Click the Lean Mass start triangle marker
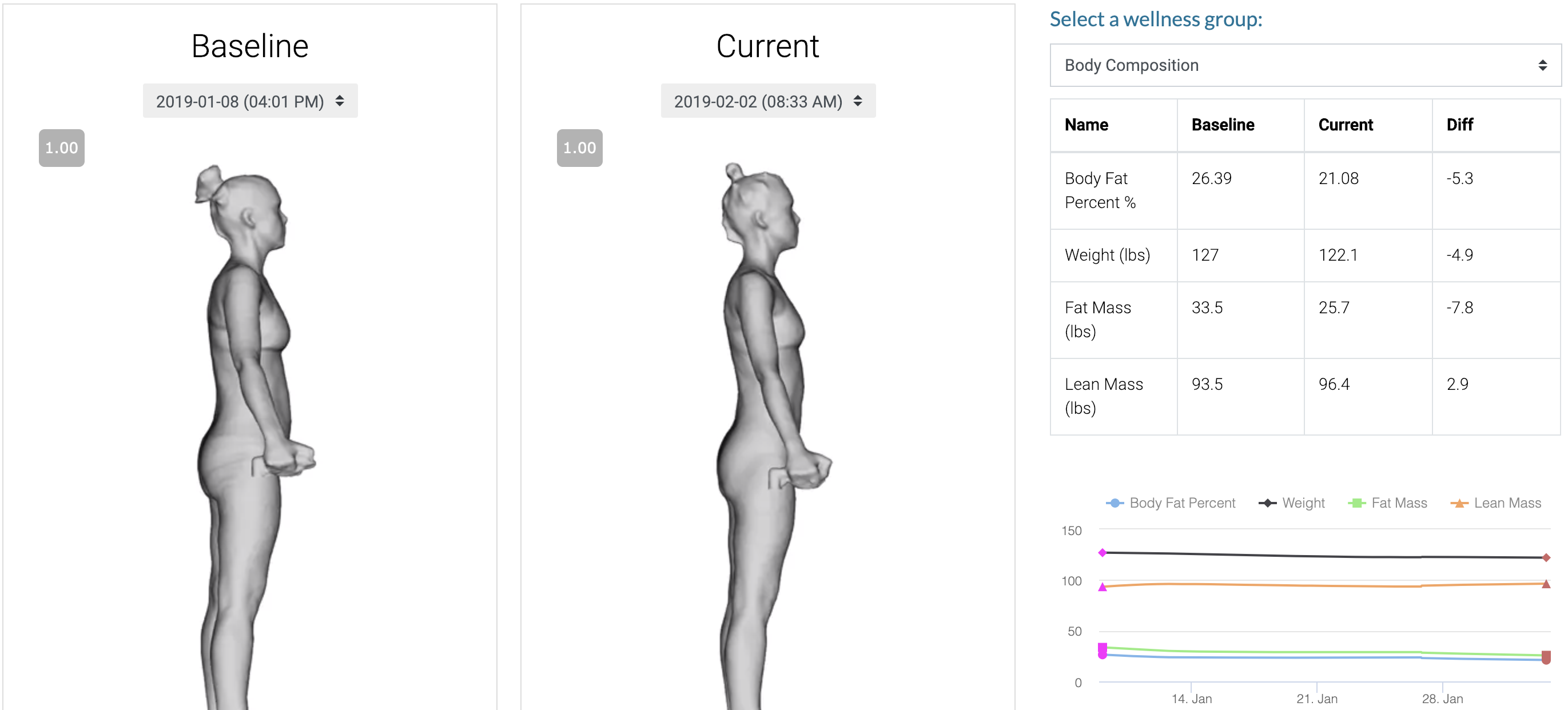Image resolution: width=1568 pixels, height=710 pixels. (1103, 587)
